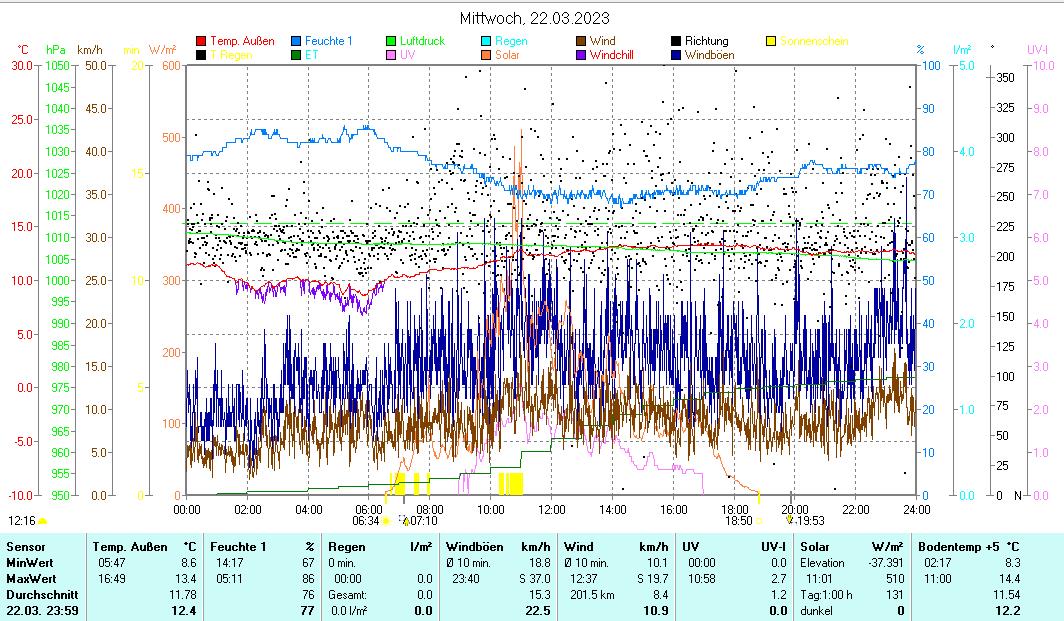Click the brown Wind legend swatch
The width and height of the screenshot is (1064, 621).
click(581, 41)
